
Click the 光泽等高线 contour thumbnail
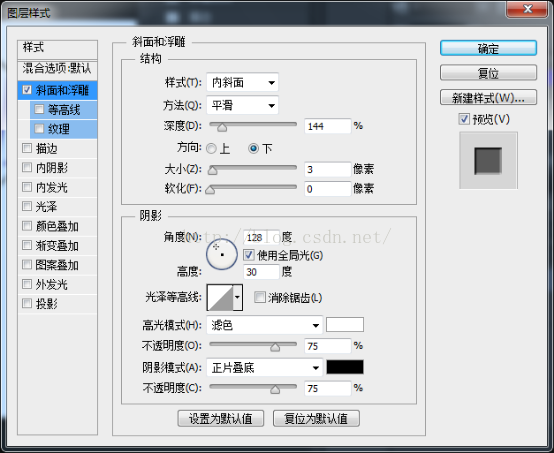[220, 298]
